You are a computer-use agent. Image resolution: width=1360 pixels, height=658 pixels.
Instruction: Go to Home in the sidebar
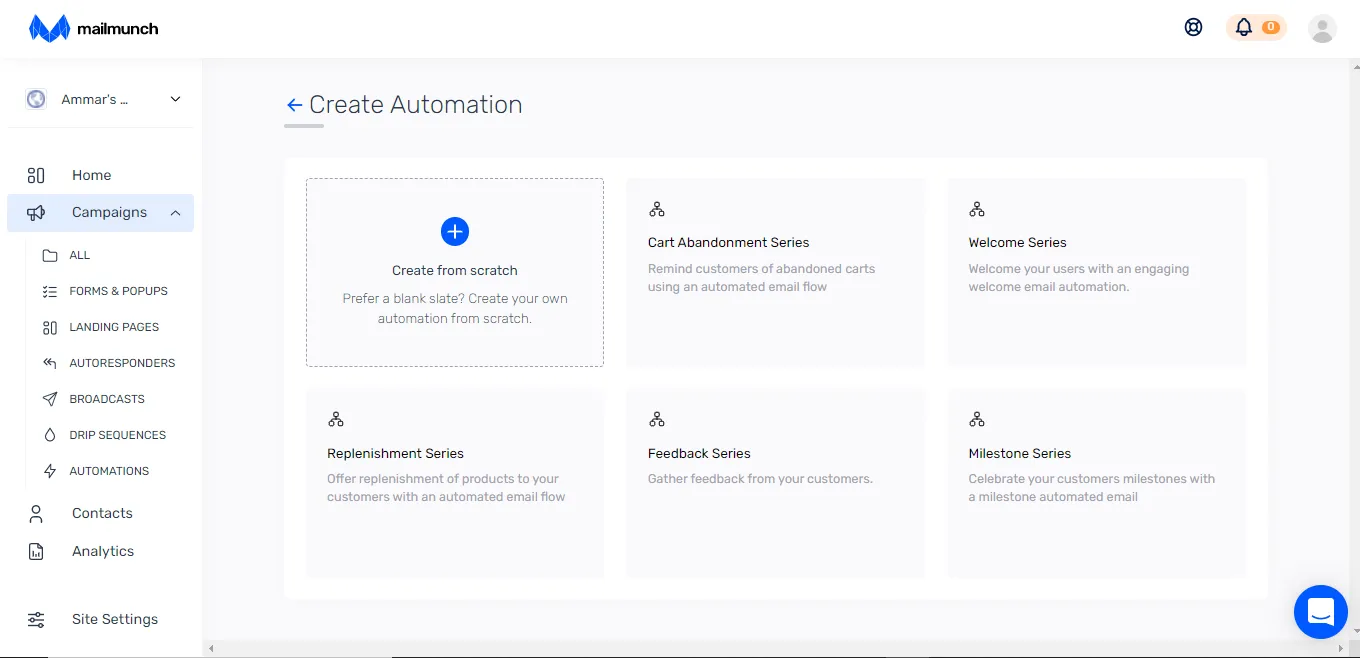click(x=91, y=175)
